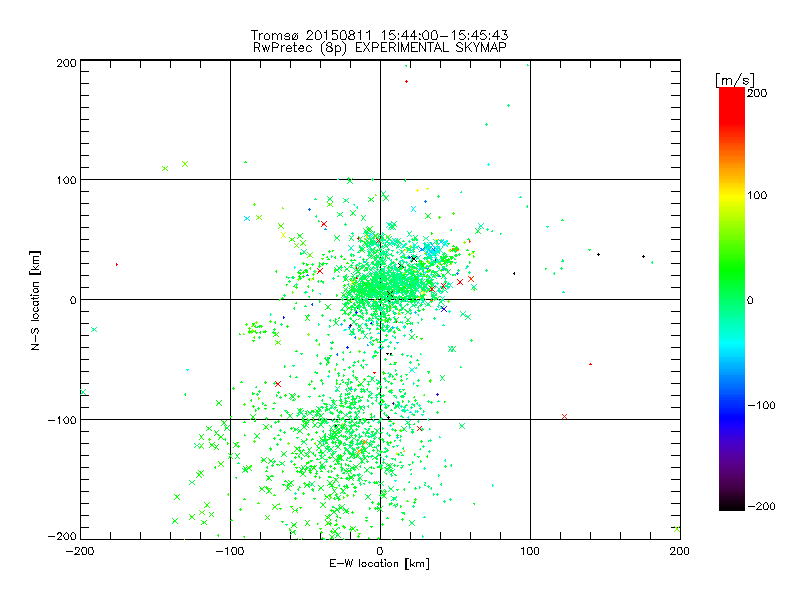Click the '100' tick label on E-W axis

coord(530,551)
